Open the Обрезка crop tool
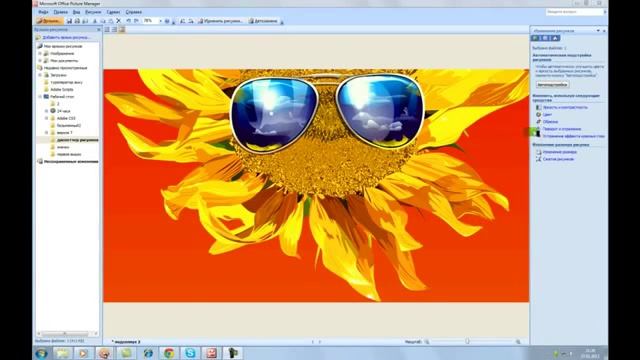This screenshot has height=360, width=640. click(550, 122)
